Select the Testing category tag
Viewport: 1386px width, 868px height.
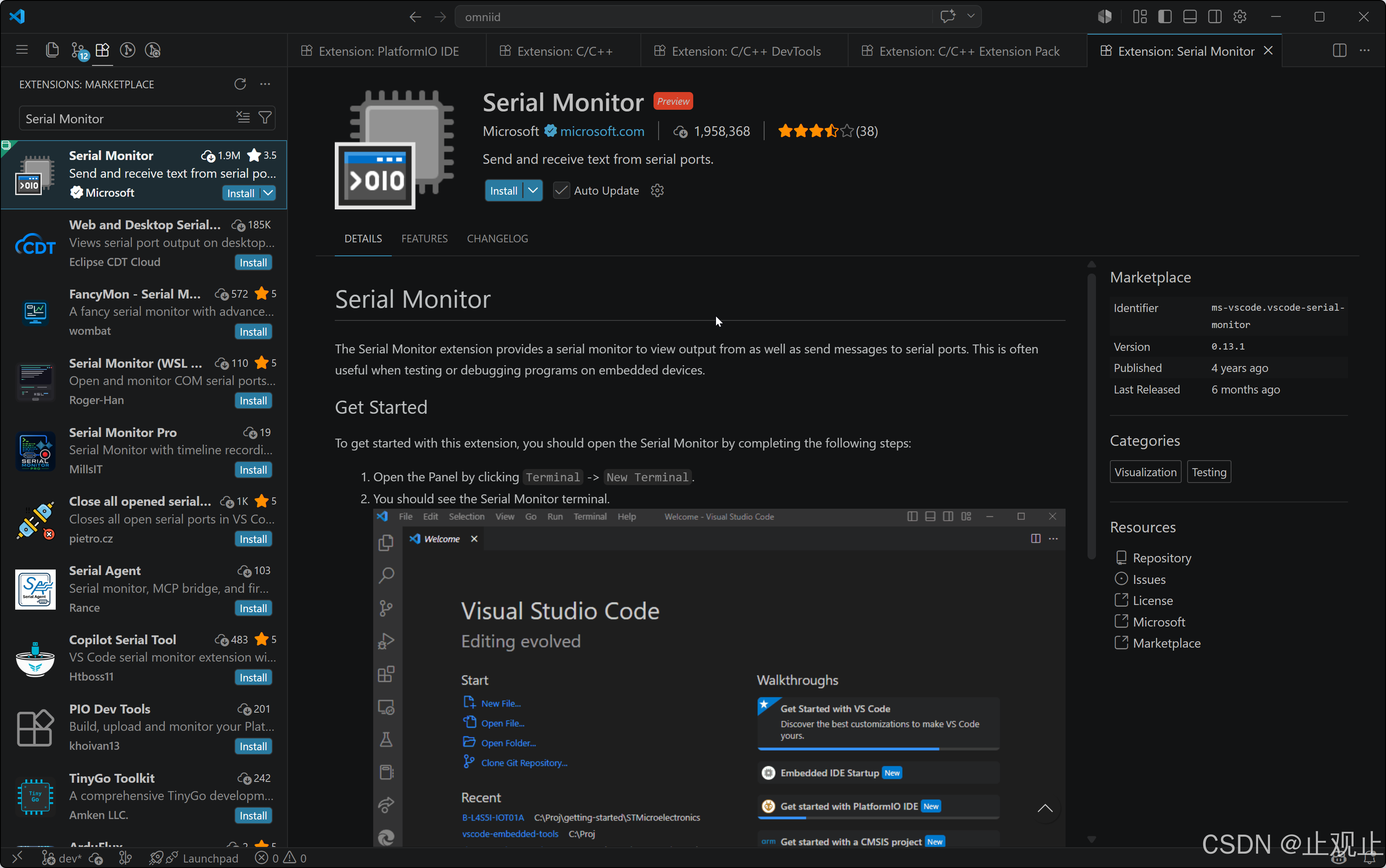(1209, 472)
